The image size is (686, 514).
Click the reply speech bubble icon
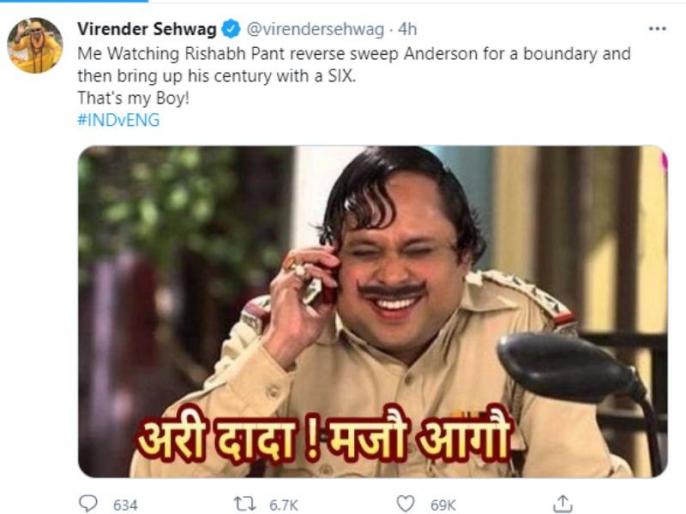pos(88,504)
